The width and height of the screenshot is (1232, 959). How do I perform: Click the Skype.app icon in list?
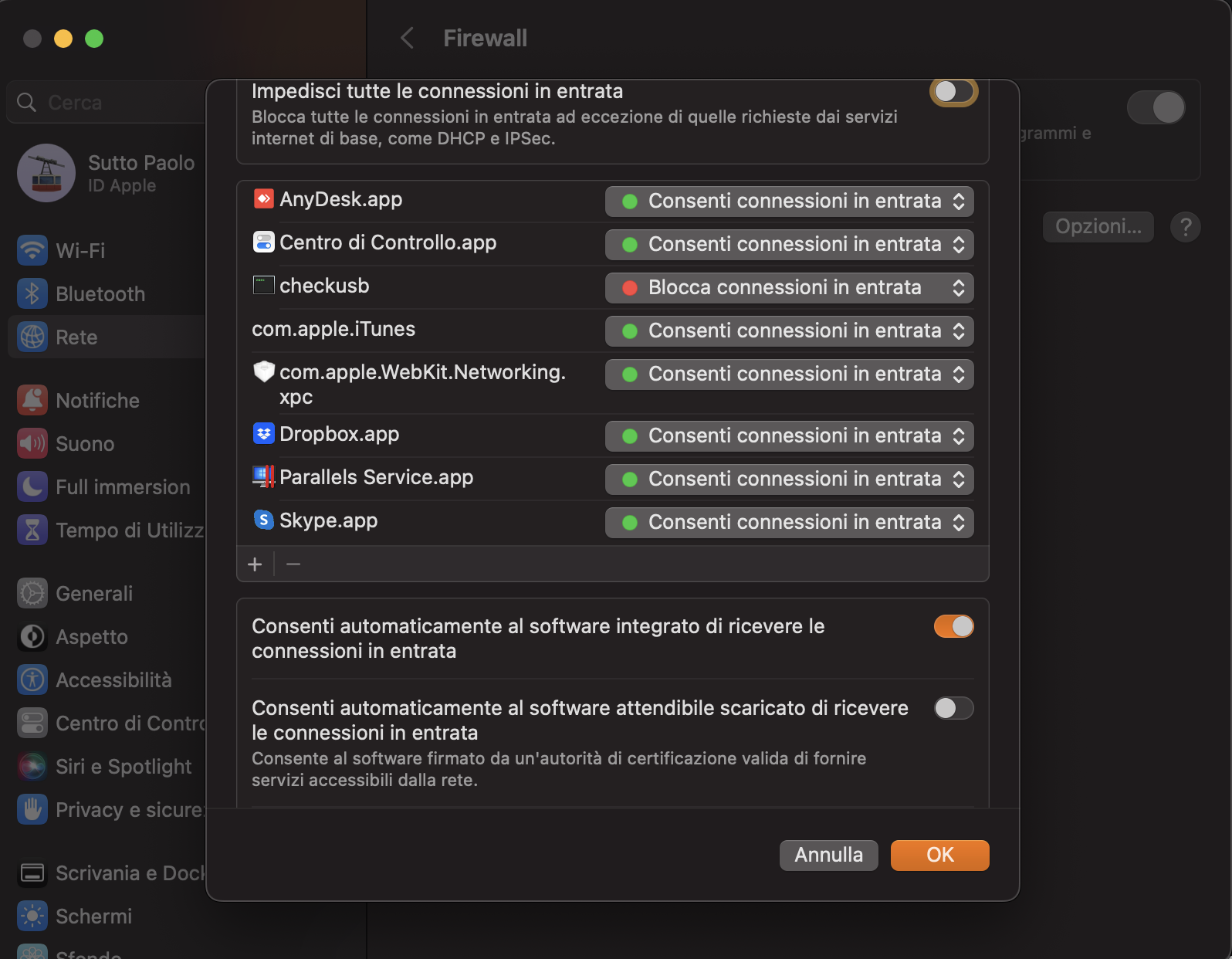(x=264, y=520)
